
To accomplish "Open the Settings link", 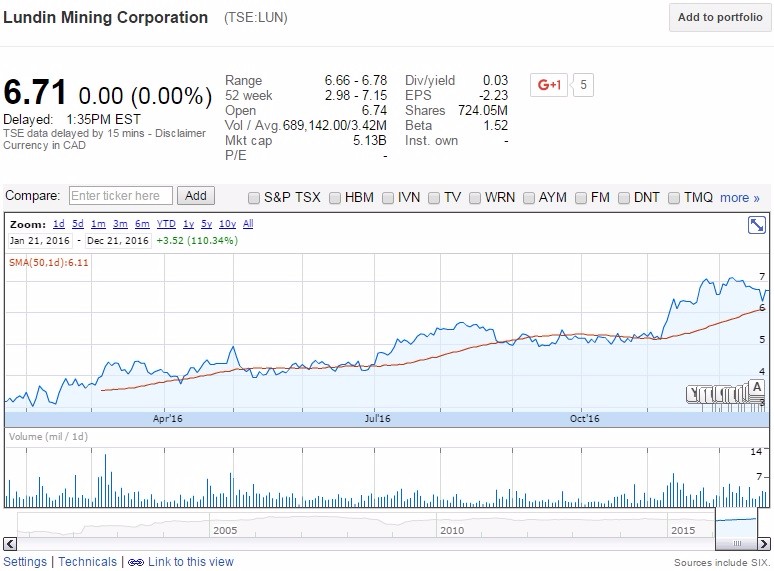I will [25, 562].
